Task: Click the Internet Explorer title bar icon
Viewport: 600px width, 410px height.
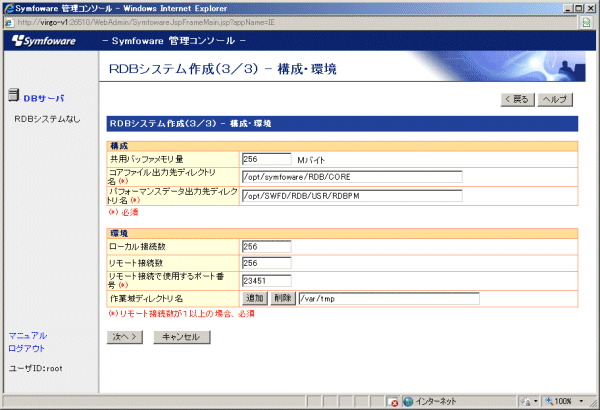Action: [8, 8]
